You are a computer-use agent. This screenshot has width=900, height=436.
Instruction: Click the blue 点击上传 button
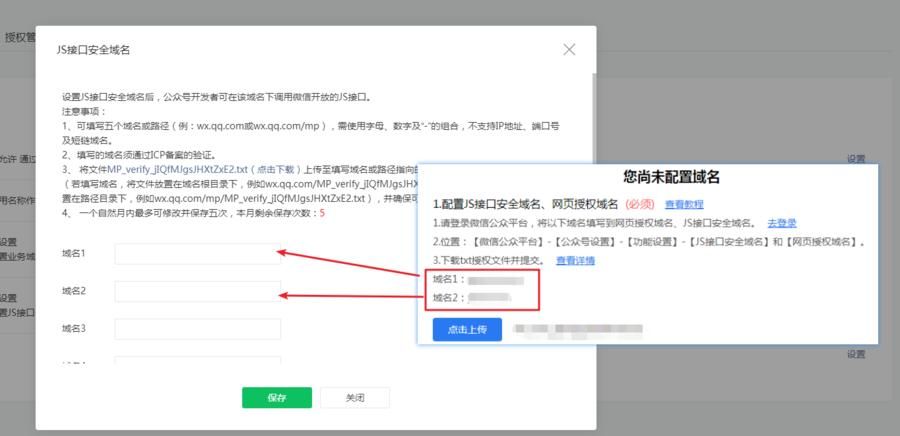[467, 329]
